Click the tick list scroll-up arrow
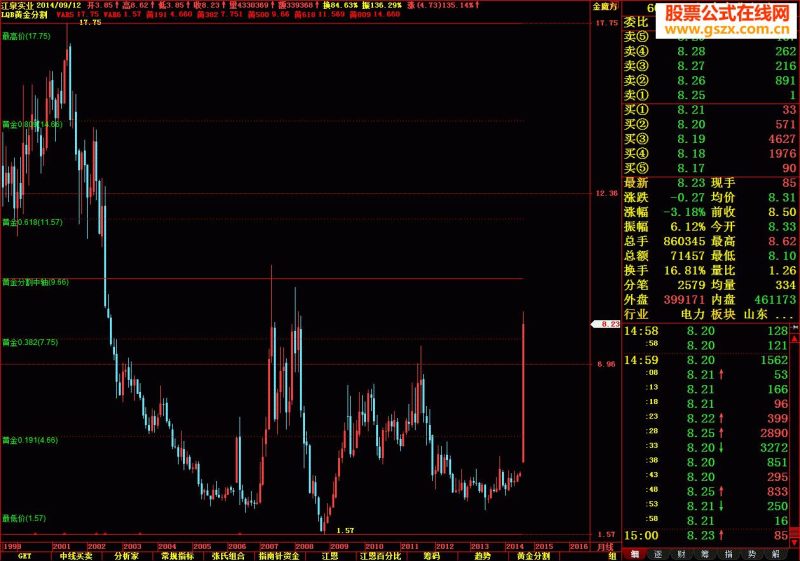The width and height of the screenshot is (800, 561). [x=794, y=339]
